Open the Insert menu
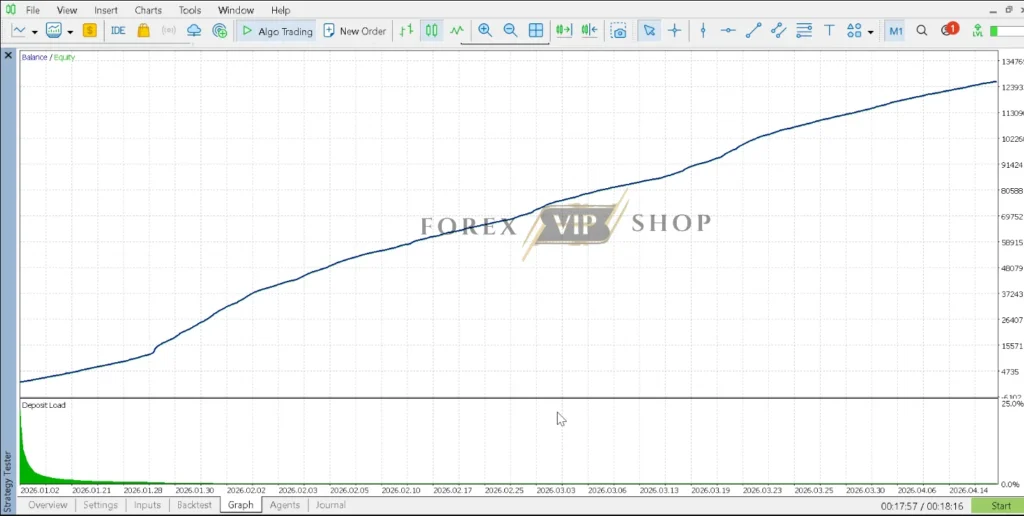This screenshot has width=1024, height=516. coord(106,10)
